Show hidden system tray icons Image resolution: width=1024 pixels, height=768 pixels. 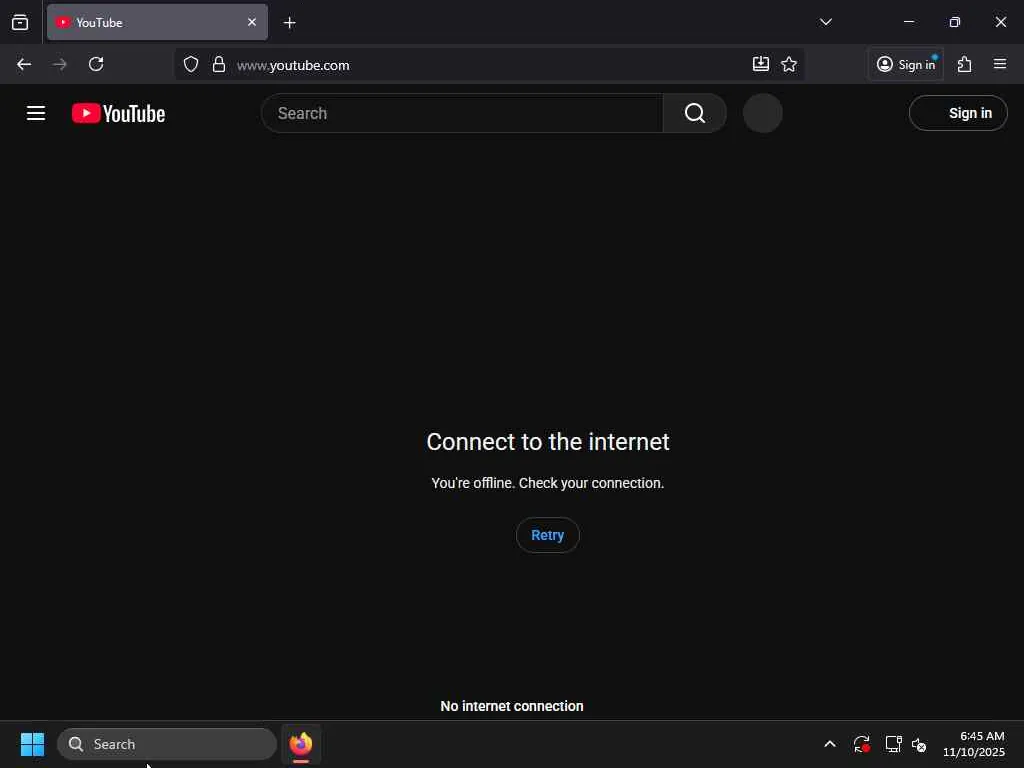pyautogui.click(x=830, y=744)
